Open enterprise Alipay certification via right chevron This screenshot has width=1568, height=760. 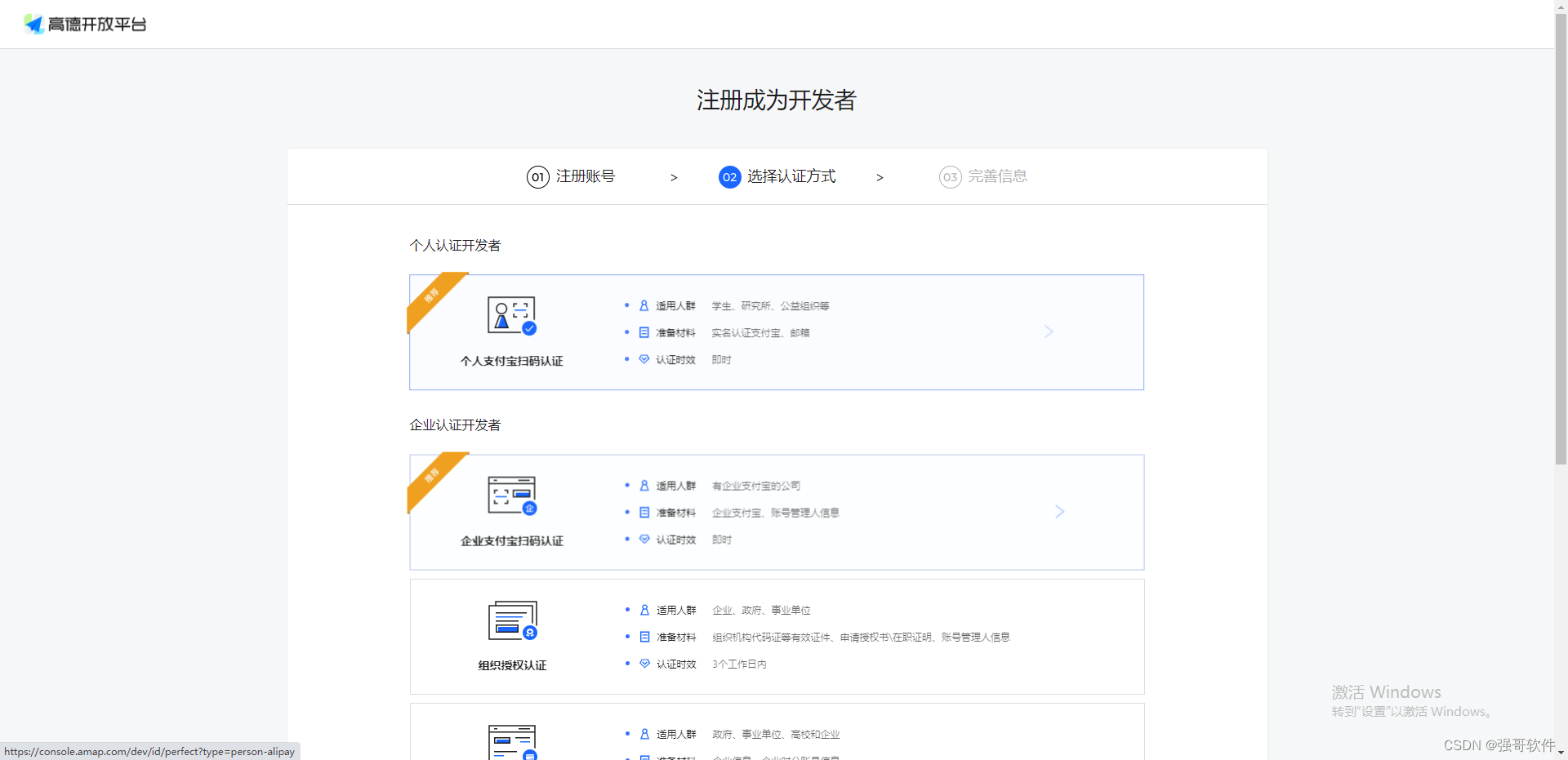pyautogui.click(x=1060, y=512)
